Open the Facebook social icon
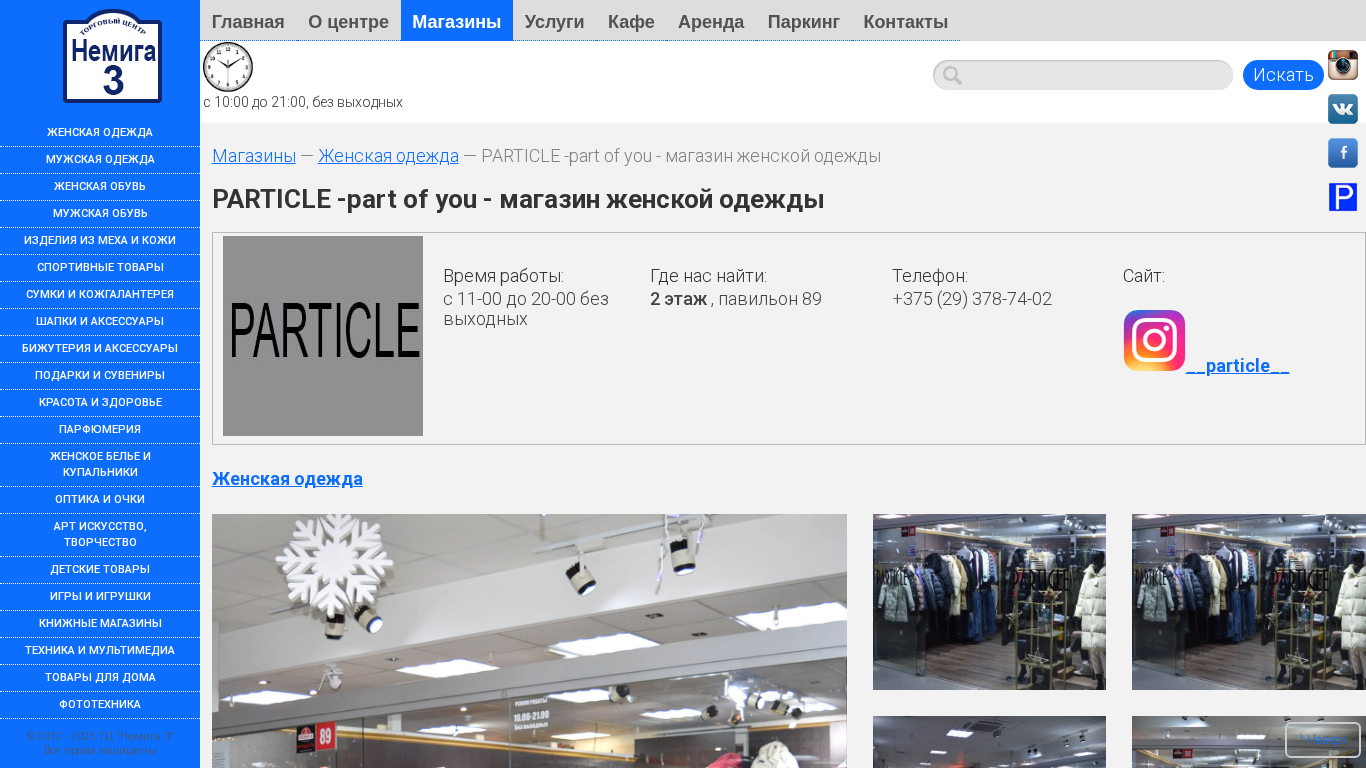The image size is (1366, 768). click(x=1343, y=153)
